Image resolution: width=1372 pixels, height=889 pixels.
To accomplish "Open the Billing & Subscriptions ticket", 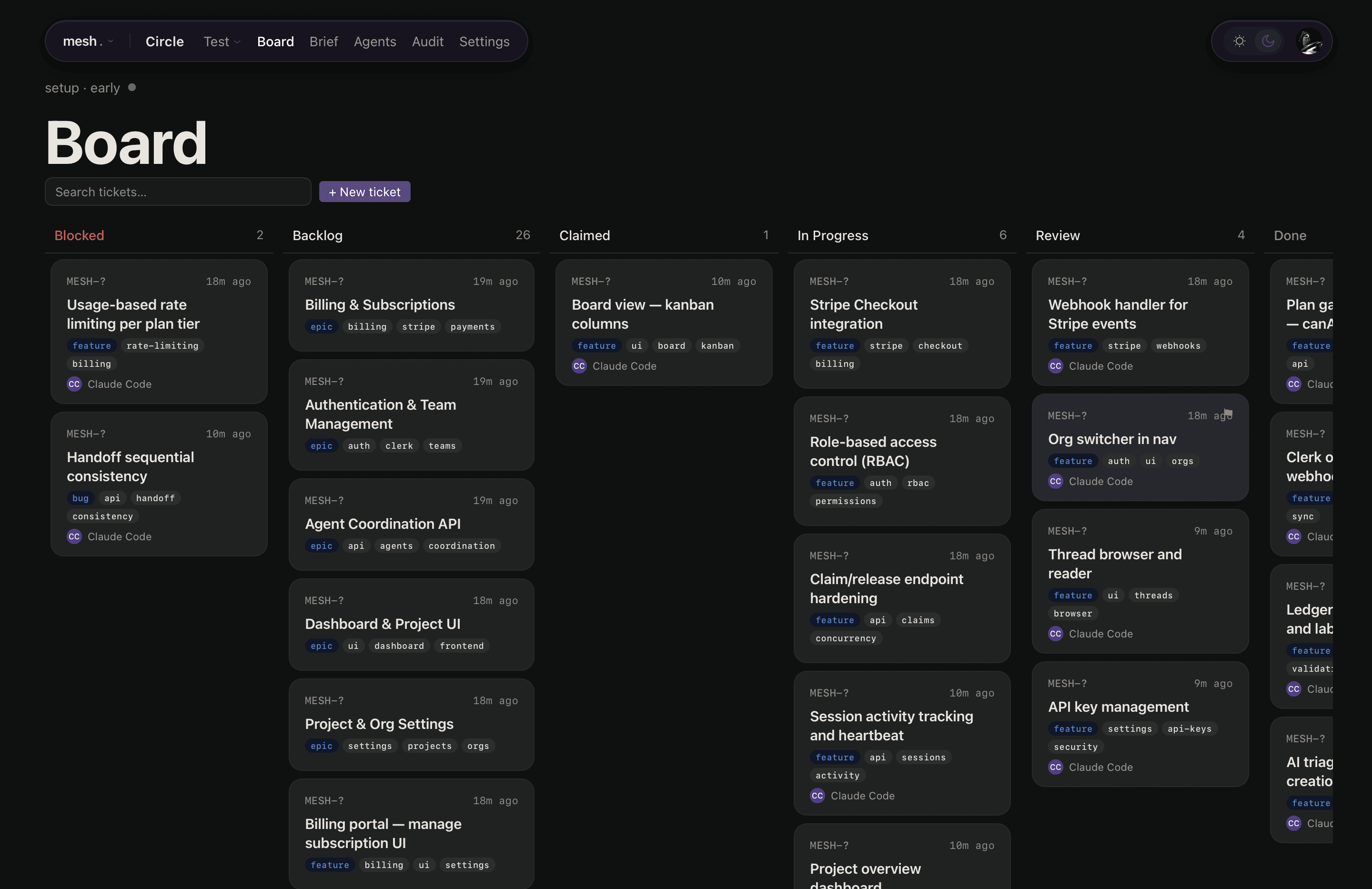I will (379, 304).
